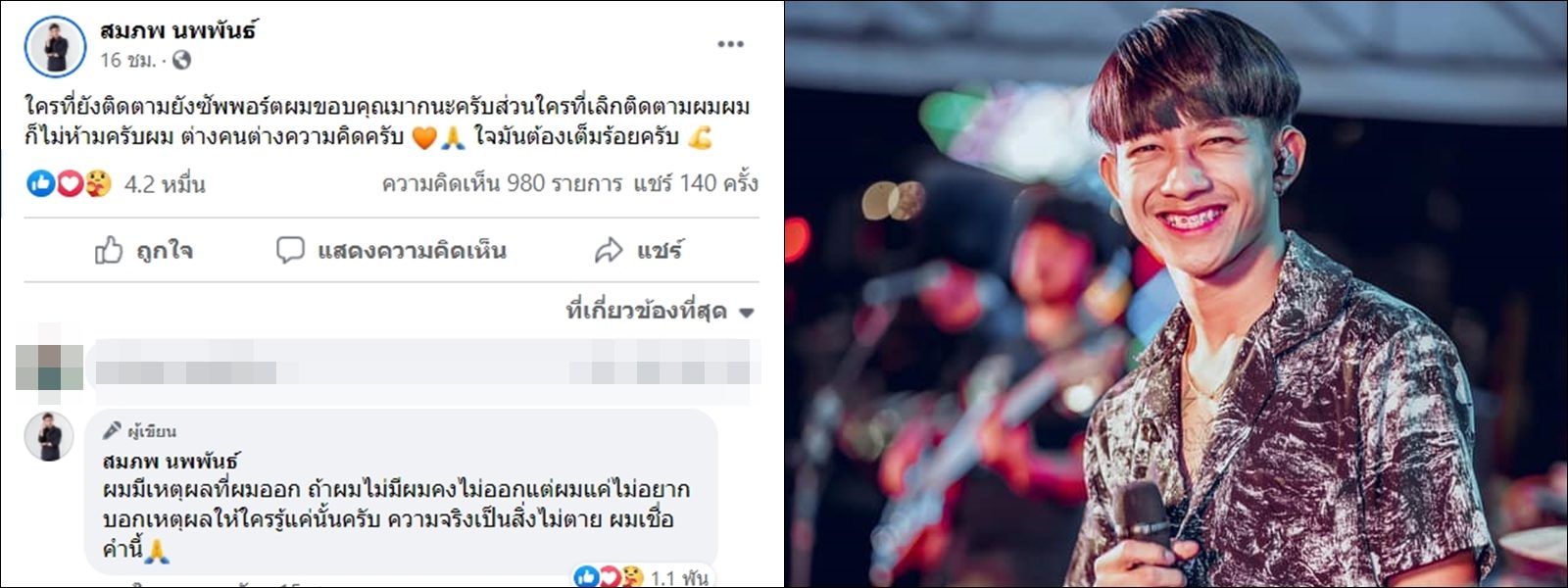The width and height of the screenshot is (1568, 588).
Task: Click the แสดงความคิดเห็น comment button label
Action: coord(412,251)
